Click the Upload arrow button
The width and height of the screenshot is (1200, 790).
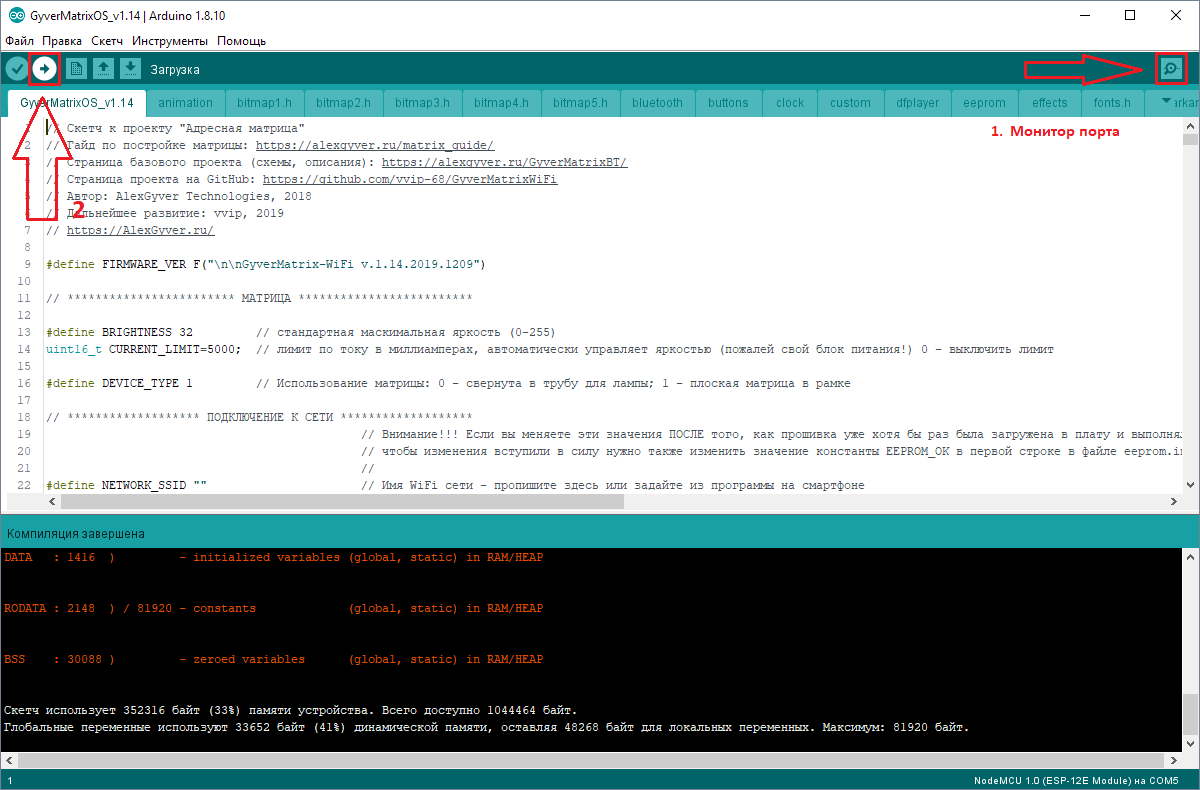[x=45, y=68]
